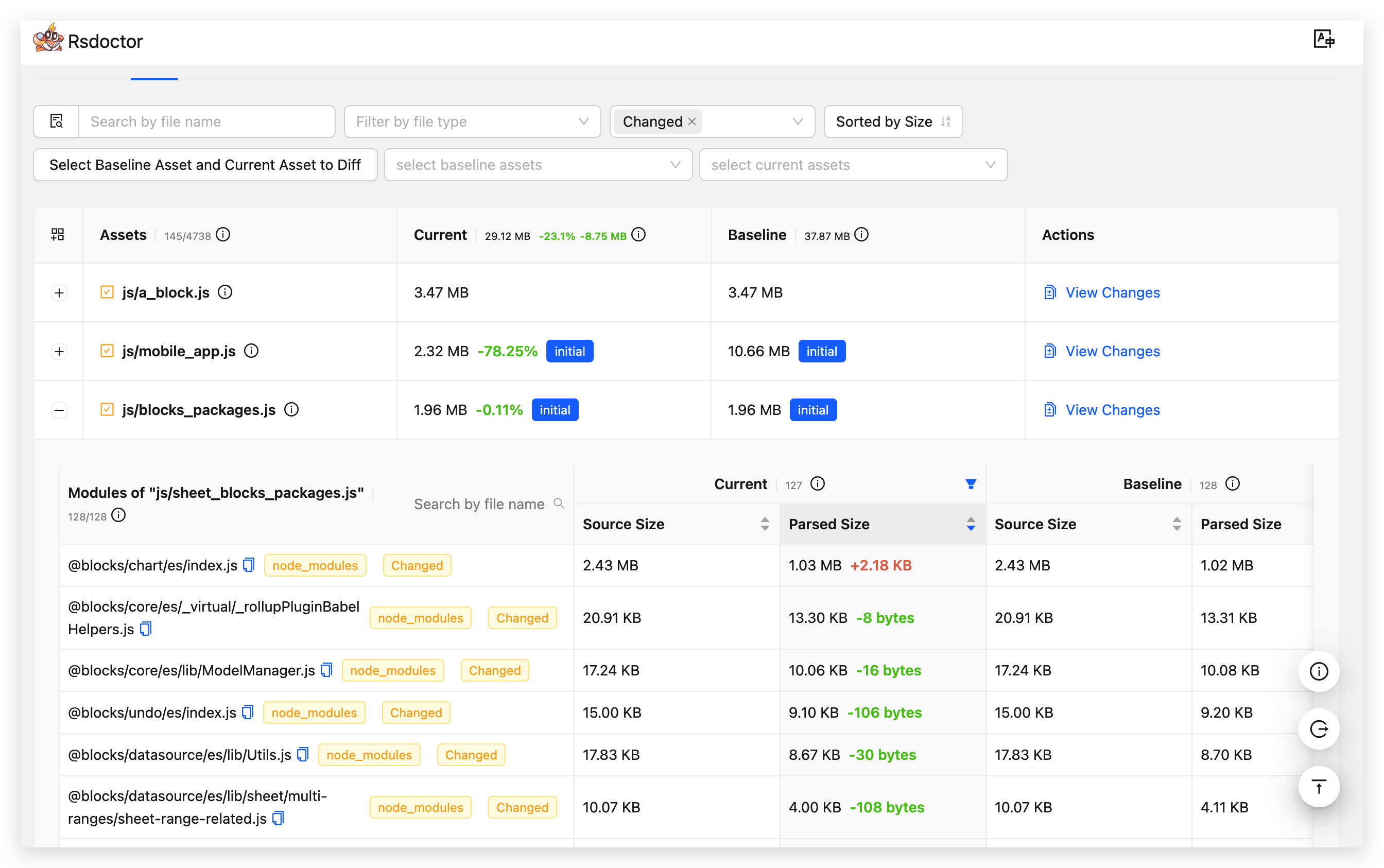
Task: Copy path of @blocks/chart/es/index.js
Action: click(x=249, y=565)
